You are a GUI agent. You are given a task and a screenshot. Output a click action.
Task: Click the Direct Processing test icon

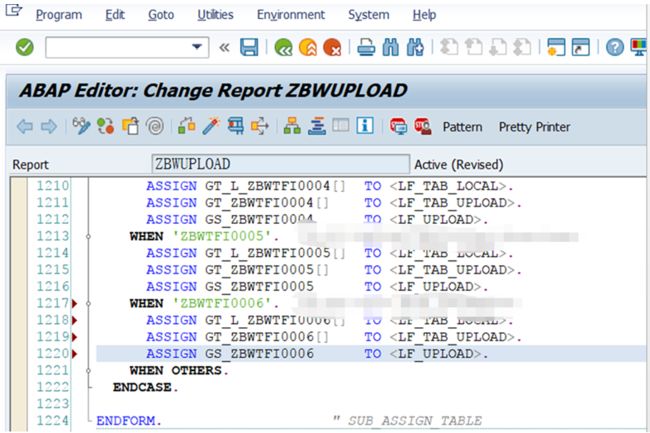point(235,126)
